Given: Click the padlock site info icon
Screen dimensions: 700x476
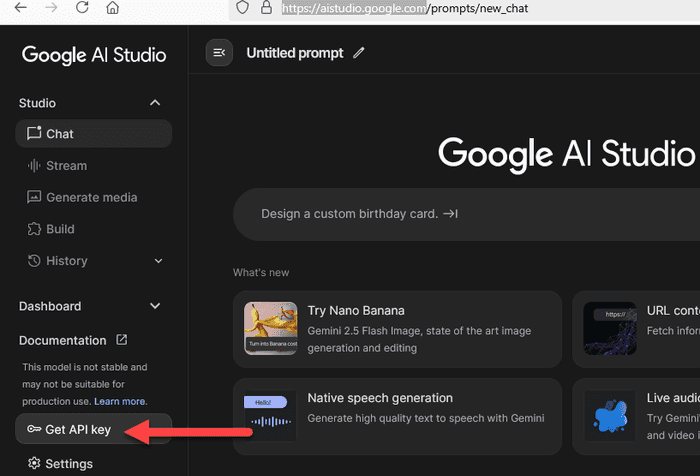Looking at the screenshot, I should point(266,8).
